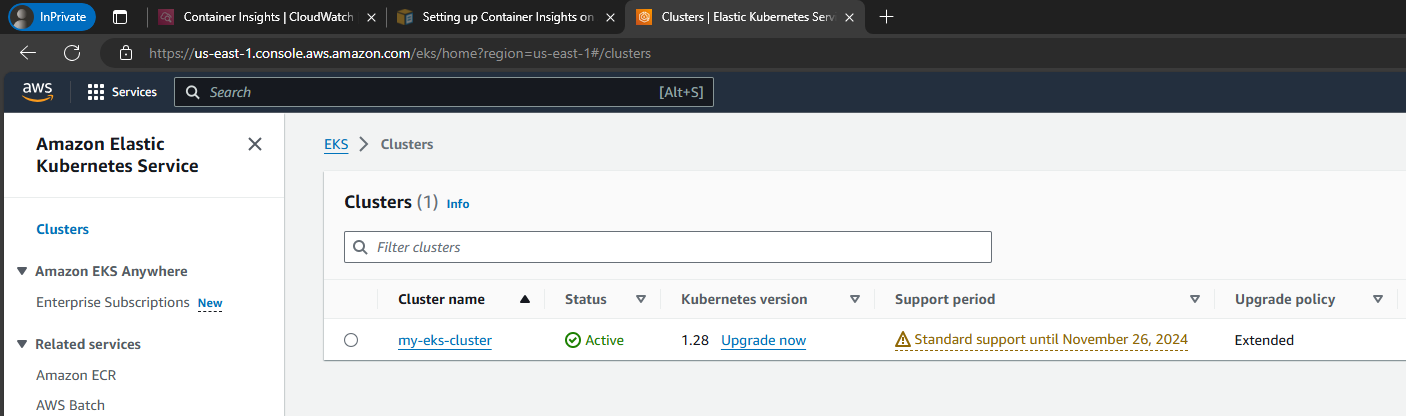This screenshot has height=416, width=1406.
Task: Sort the Upgrade policy column
Action: 1378,299
